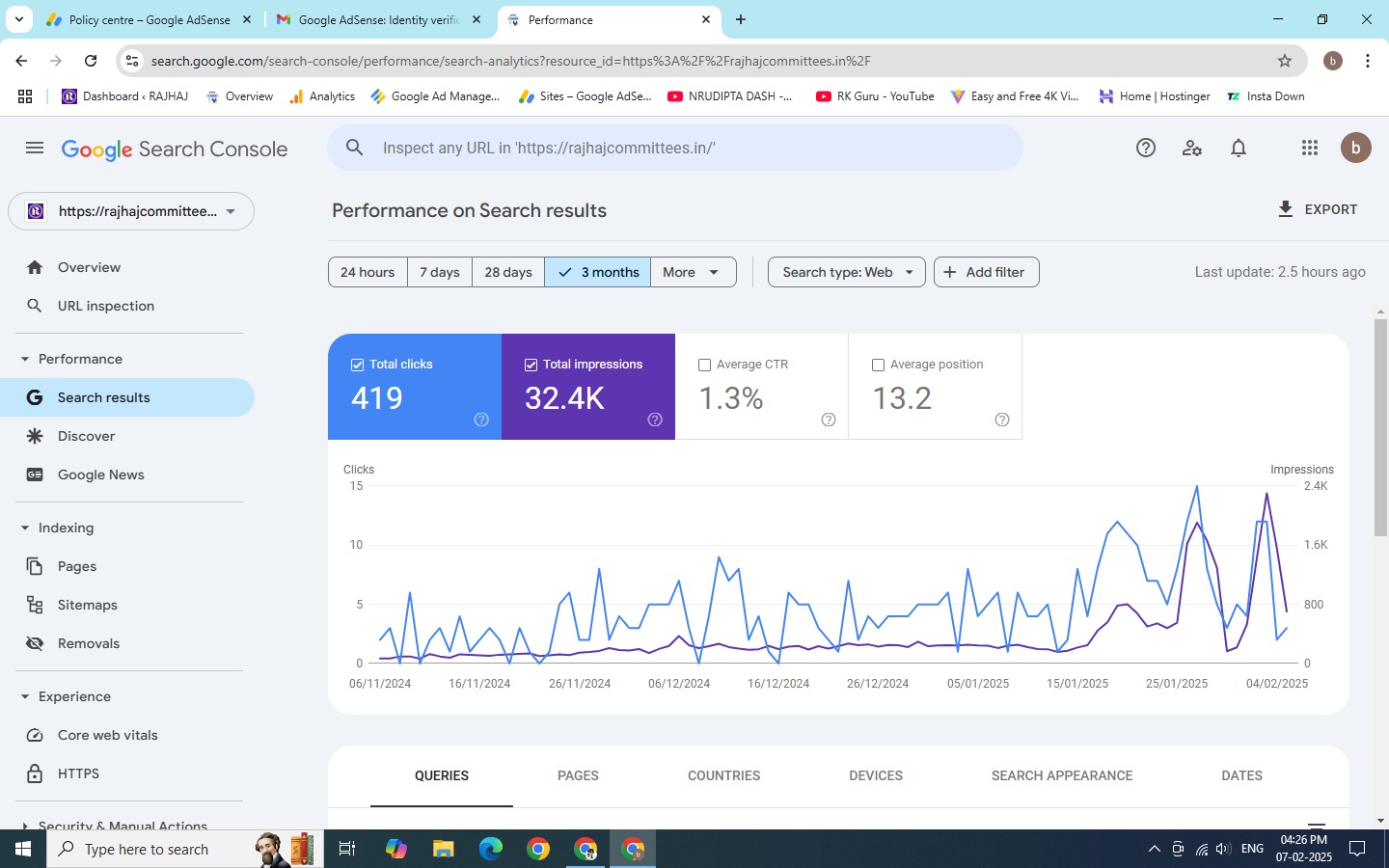Select the 24 hours date range
Viewport: 1389px width, 868px height.
368,272
